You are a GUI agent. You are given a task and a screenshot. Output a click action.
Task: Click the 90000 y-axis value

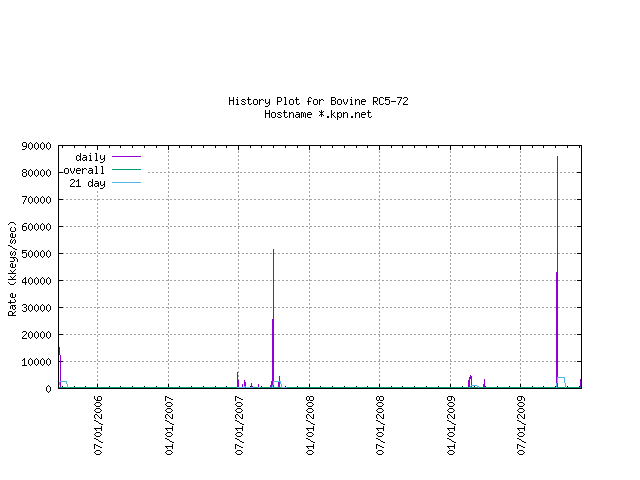[x=36, y=146]
